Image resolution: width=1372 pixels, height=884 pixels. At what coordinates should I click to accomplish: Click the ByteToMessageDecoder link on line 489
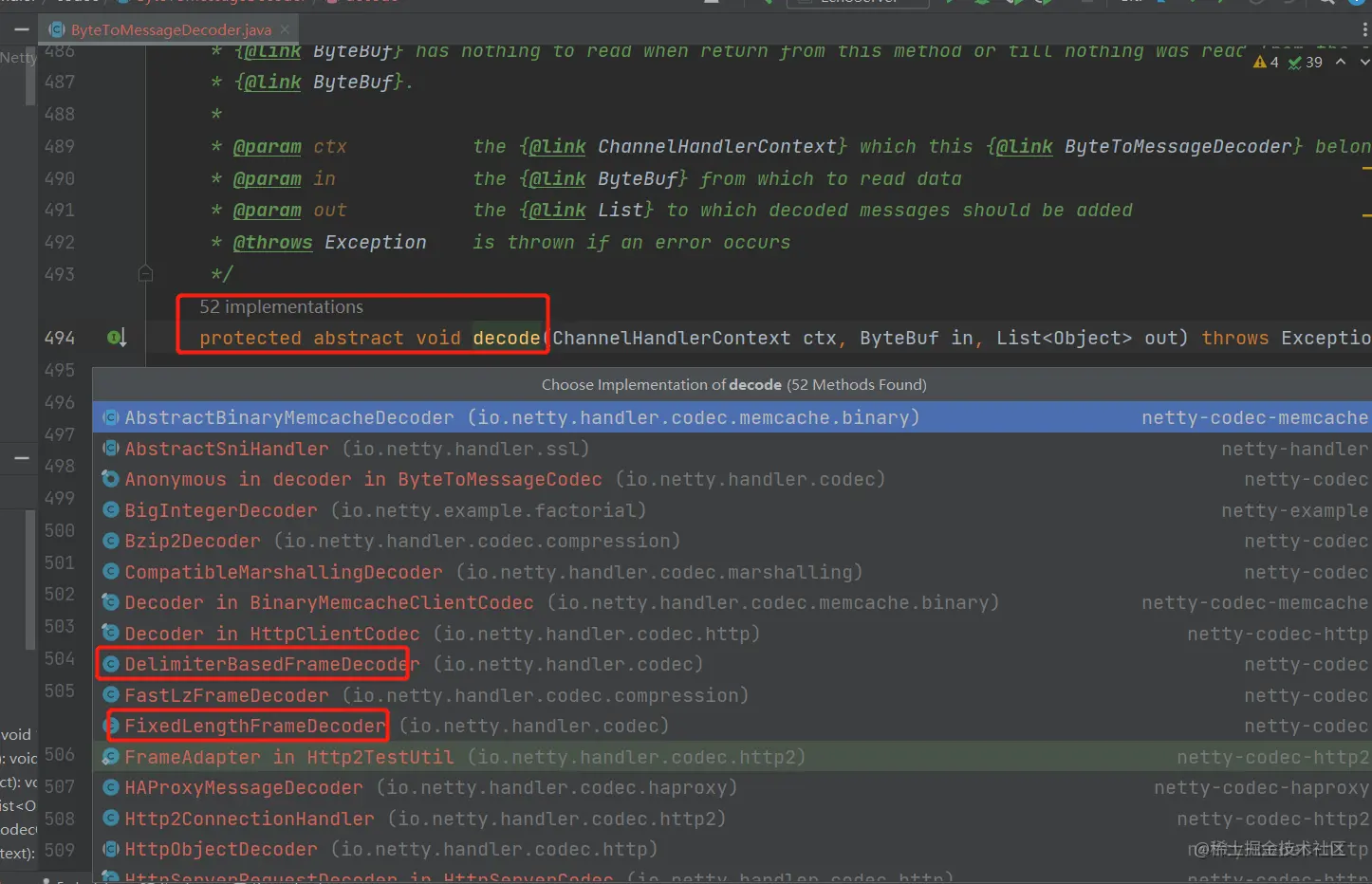(1177, 146)
